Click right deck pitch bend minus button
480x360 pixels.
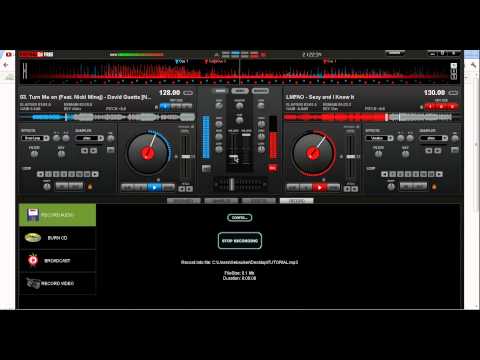pyautogui.click(x=347, y=189)
